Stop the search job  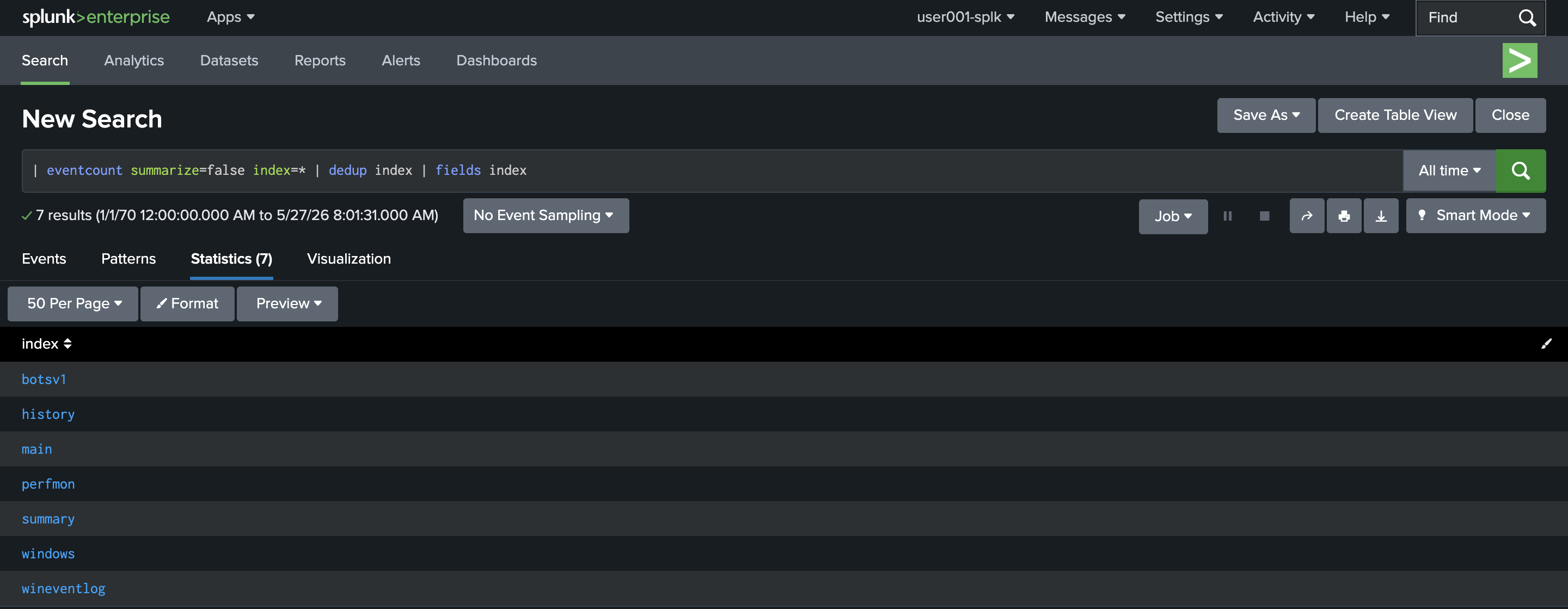click(x=1264, y=216)
